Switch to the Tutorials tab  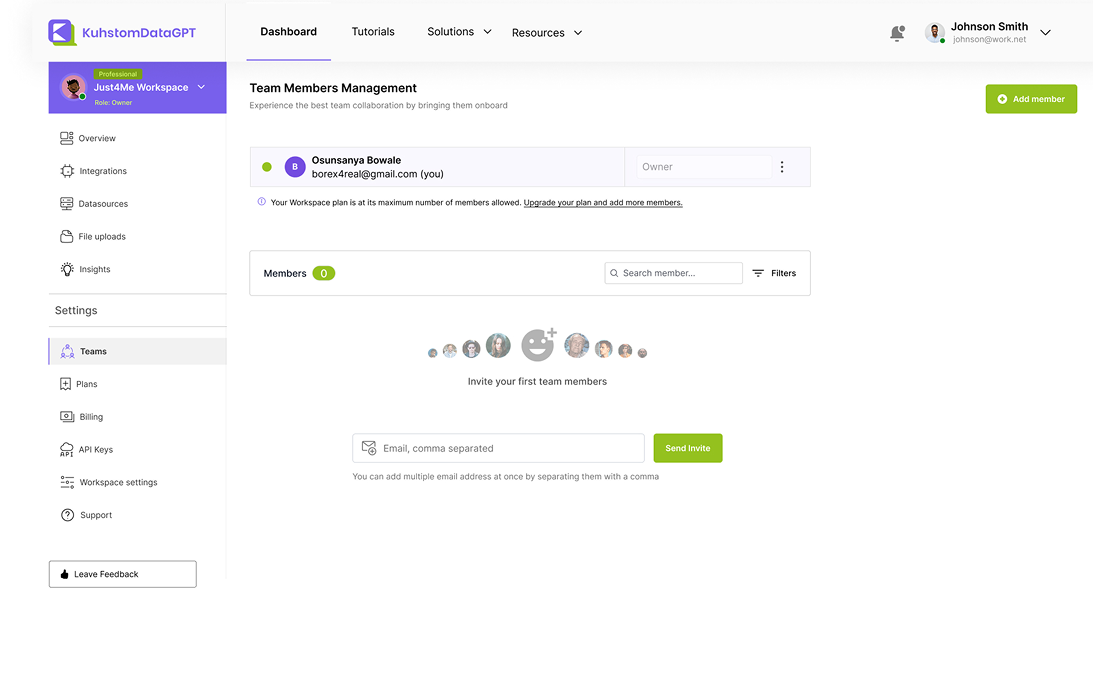(x=373, y=32)
